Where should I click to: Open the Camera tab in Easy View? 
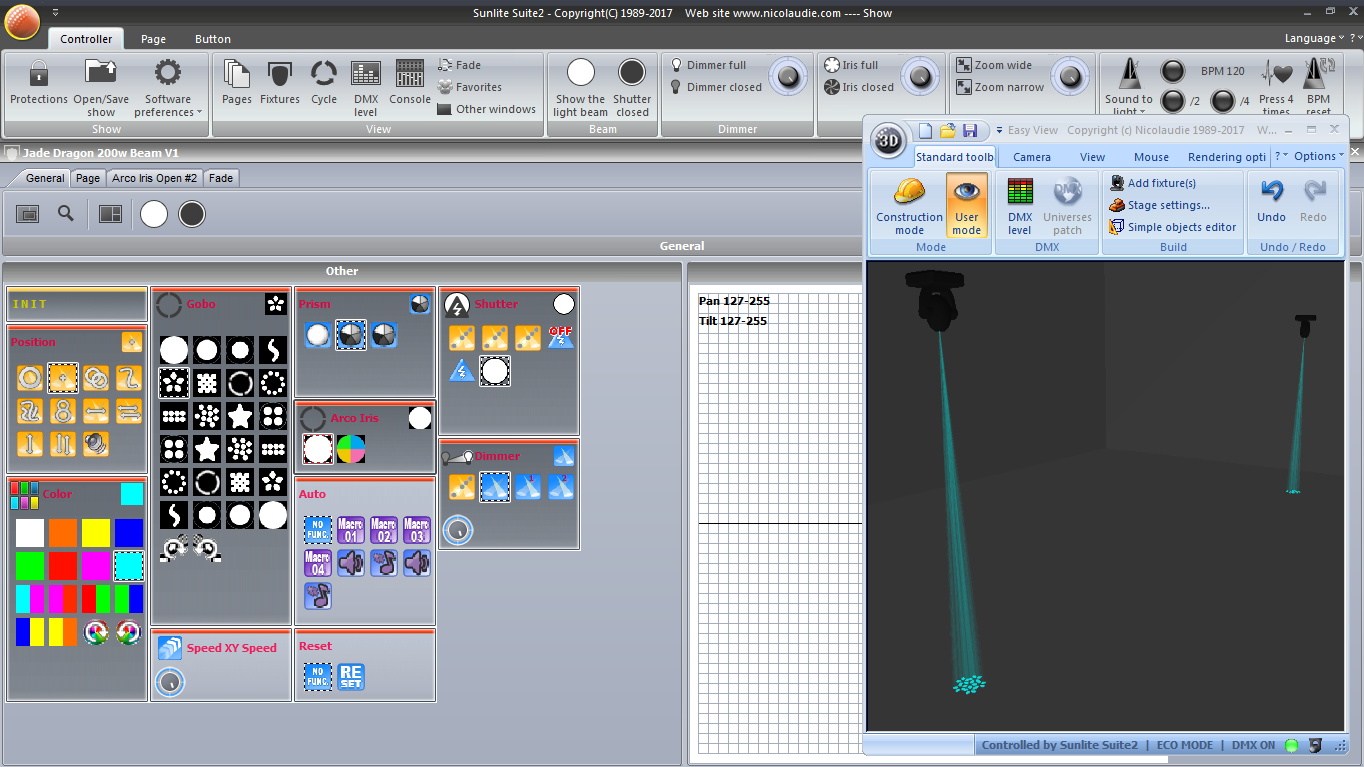(x=1032, y=157)
